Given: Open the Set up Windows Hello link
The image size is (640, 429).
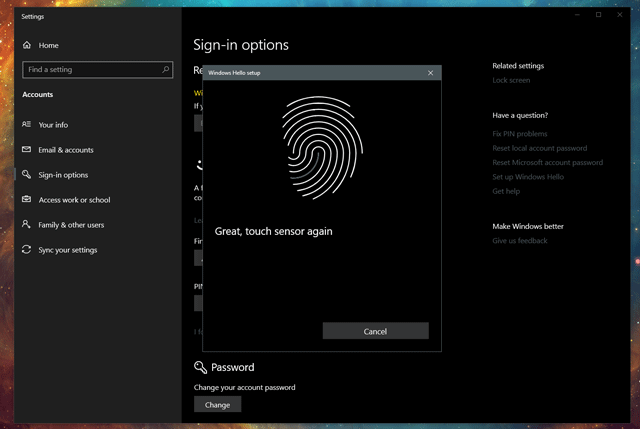Looking at the screenshot, I should tap(528, 177).
